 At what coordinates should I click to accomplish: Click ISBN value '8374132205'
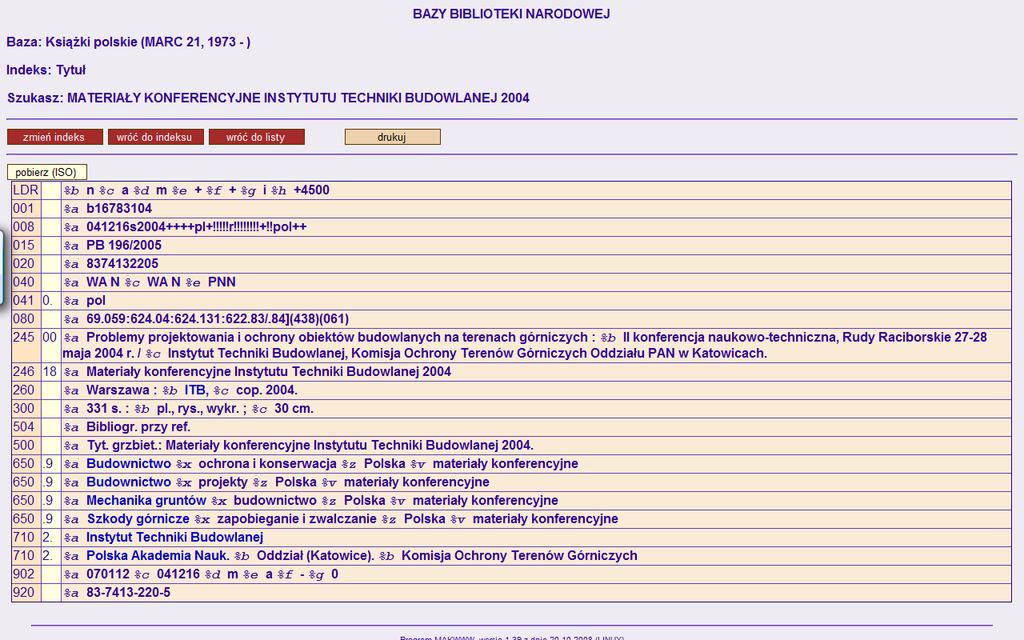pos(122,263)
